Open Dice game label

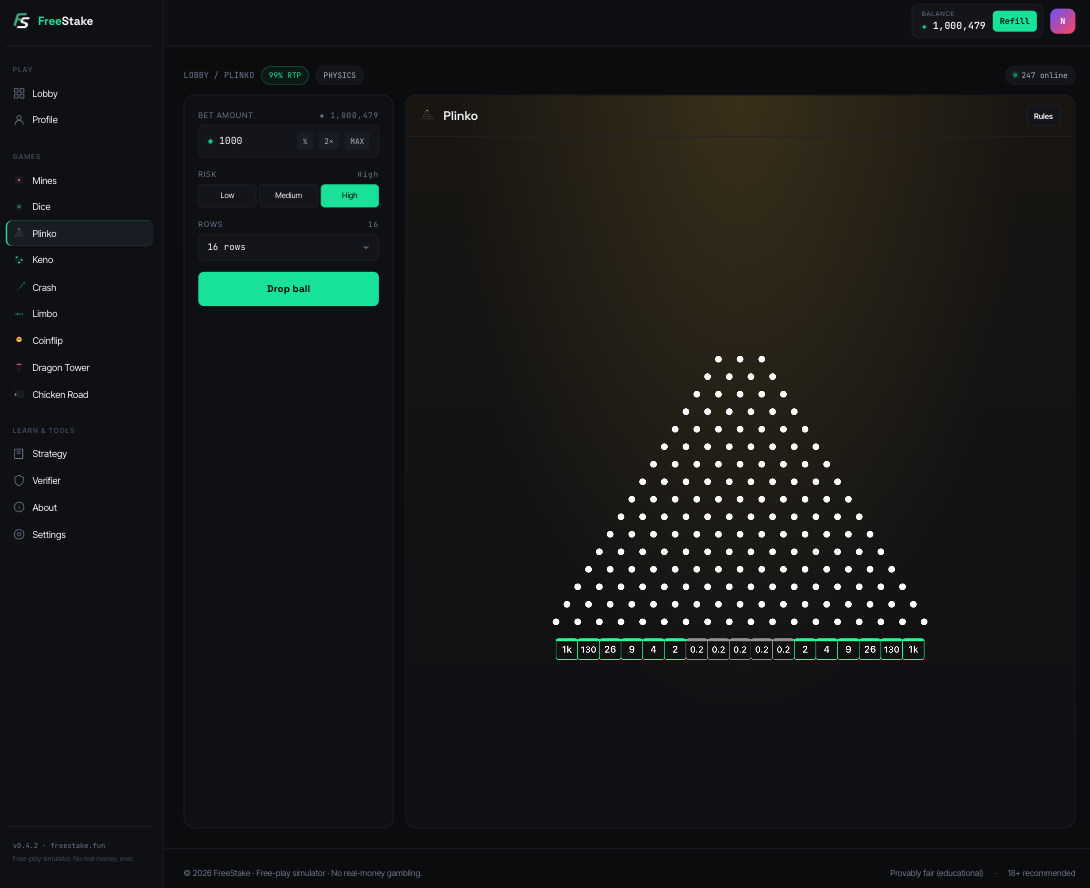pos(41,207)
